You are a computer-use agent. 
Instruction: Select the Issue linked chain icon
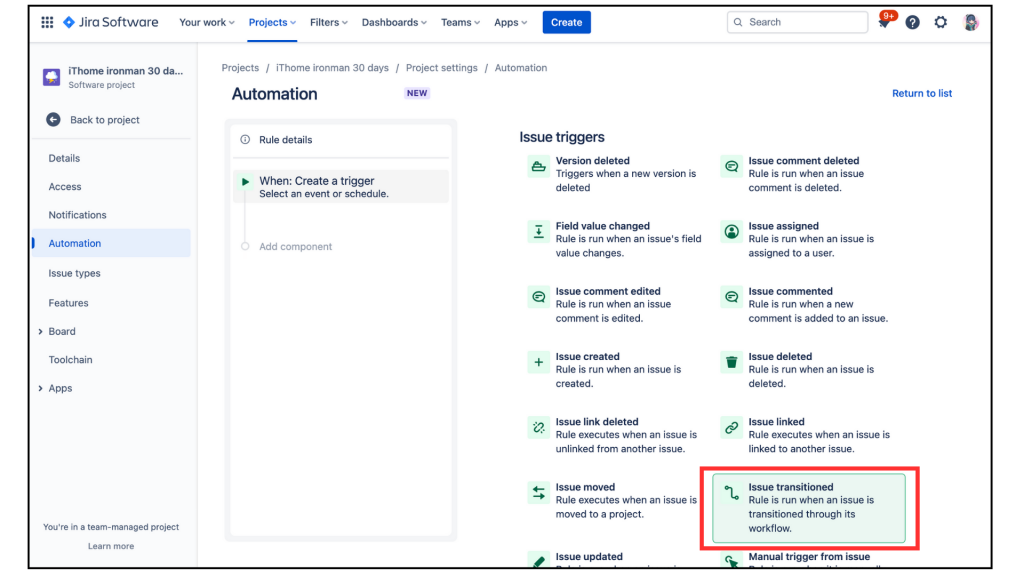click(731, 428)
